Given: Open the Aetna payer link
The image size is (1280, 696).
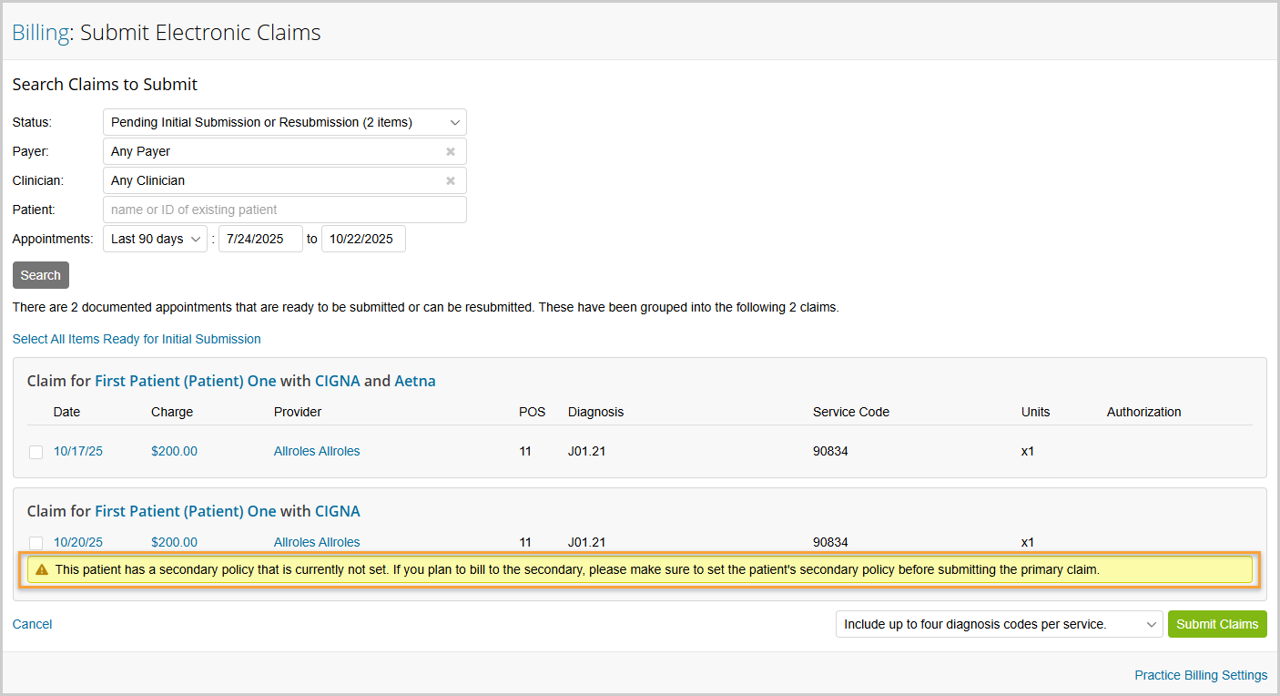Looking at the screenshot, I should (415, 381).
